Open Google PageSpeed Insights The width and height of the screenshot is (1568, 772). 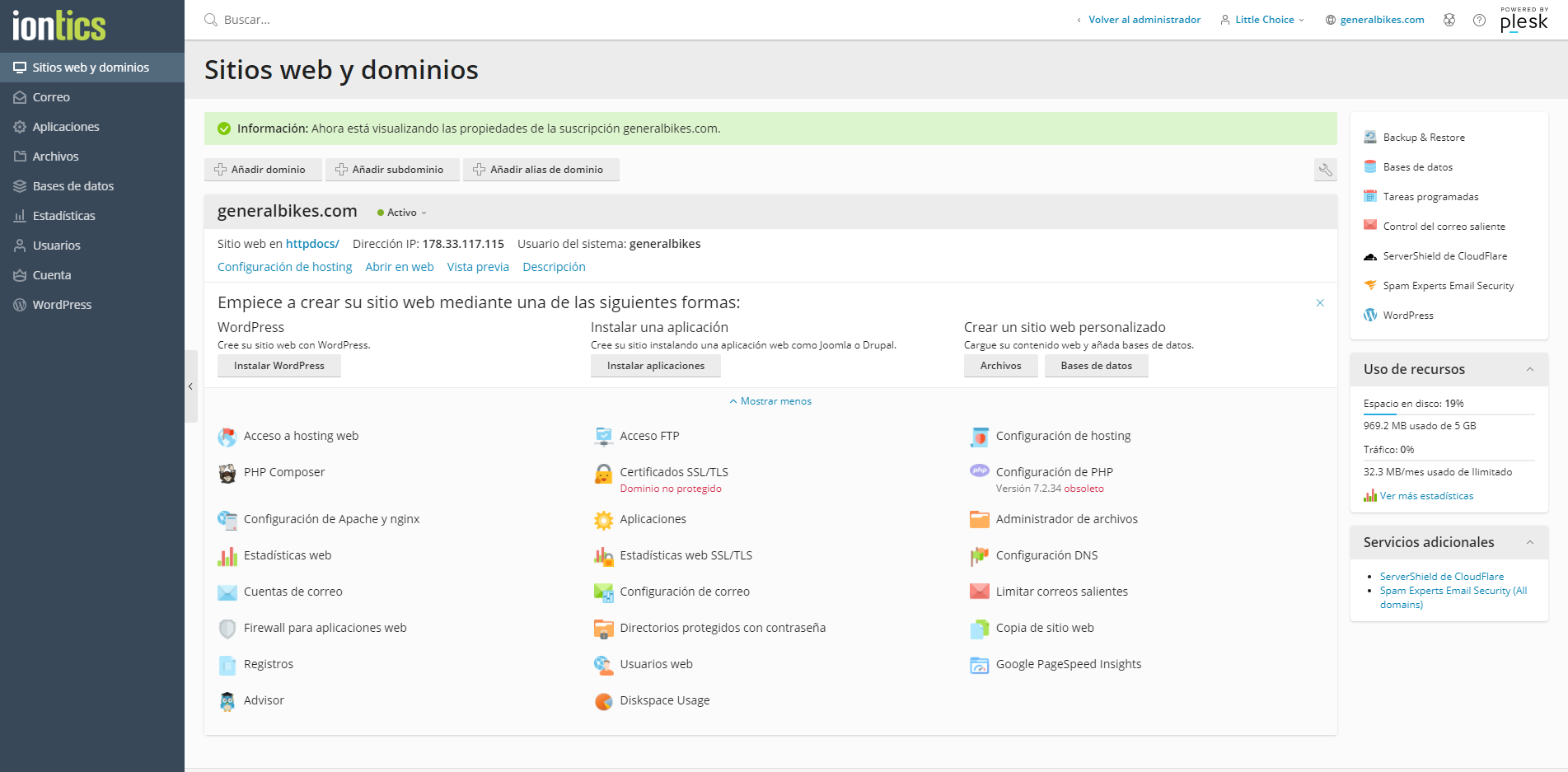tap(1069, 664)
